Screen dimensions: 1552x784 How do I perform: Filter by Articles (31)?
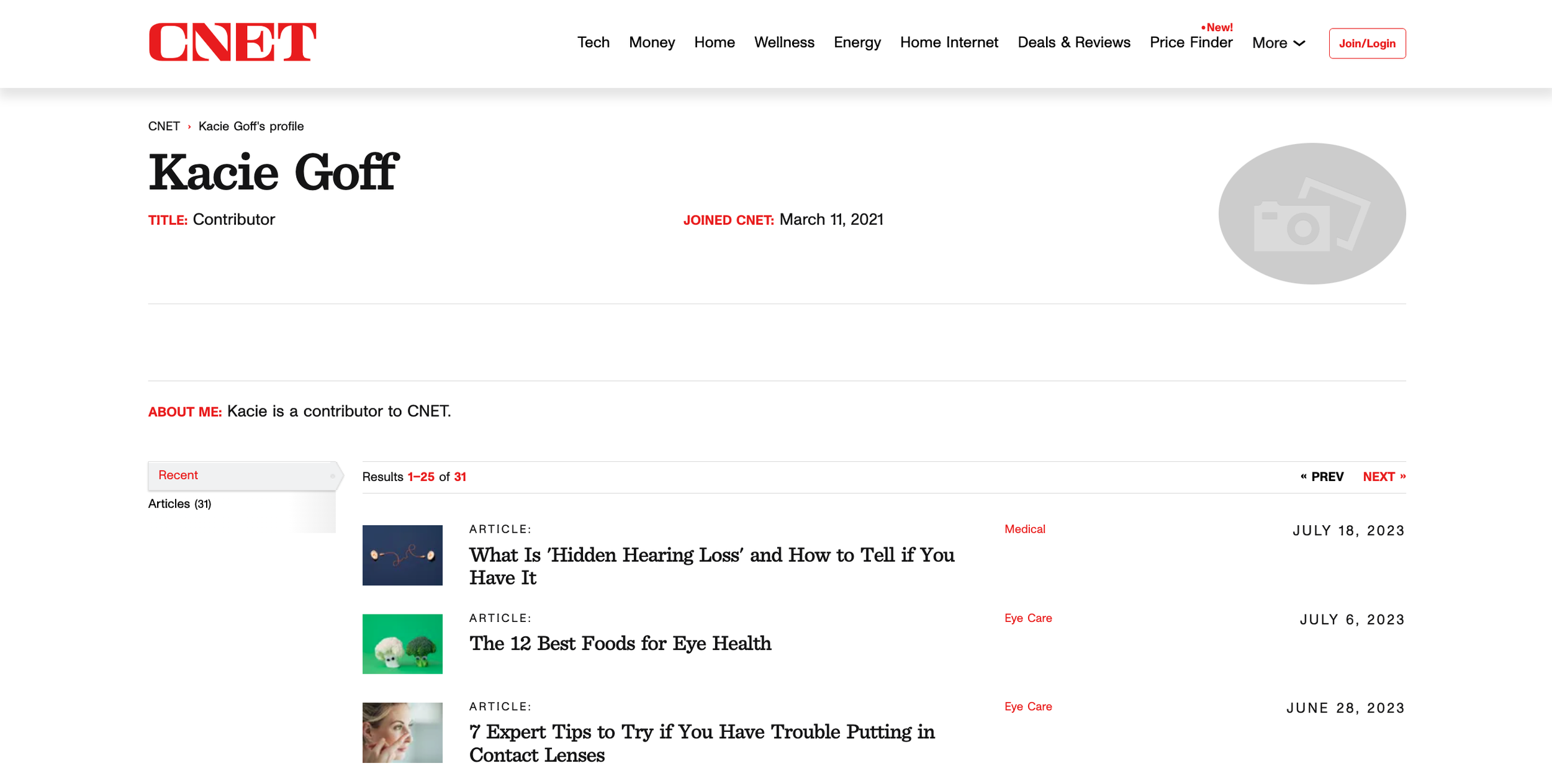[x=179, y=503]
